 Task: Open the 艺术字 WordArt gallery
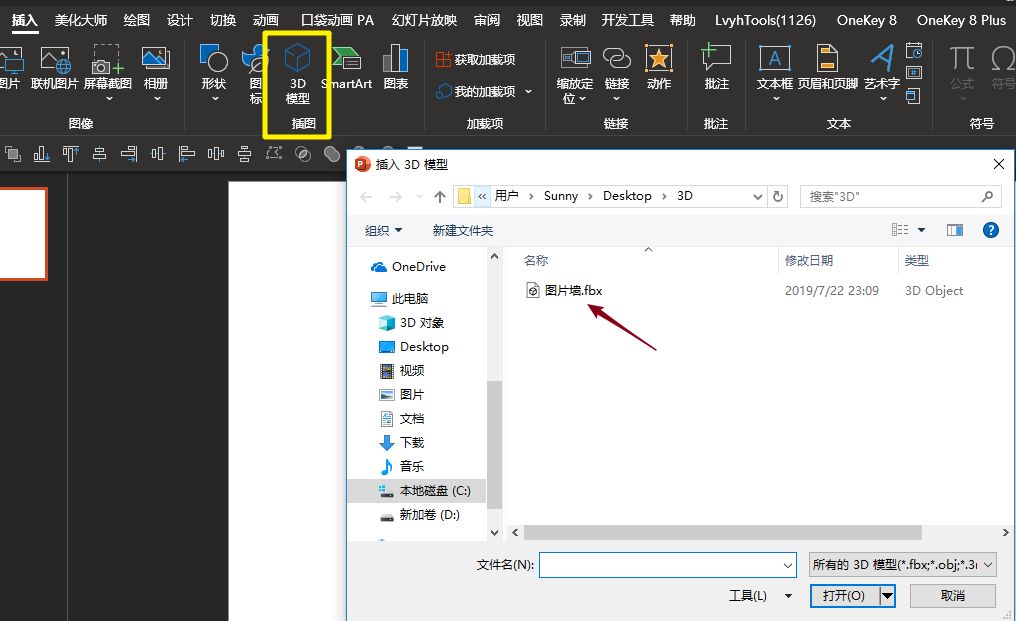(882, 73)
